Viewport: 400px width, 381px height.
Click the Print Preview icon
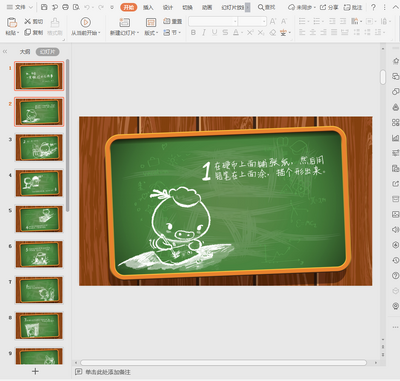(76, 7)
